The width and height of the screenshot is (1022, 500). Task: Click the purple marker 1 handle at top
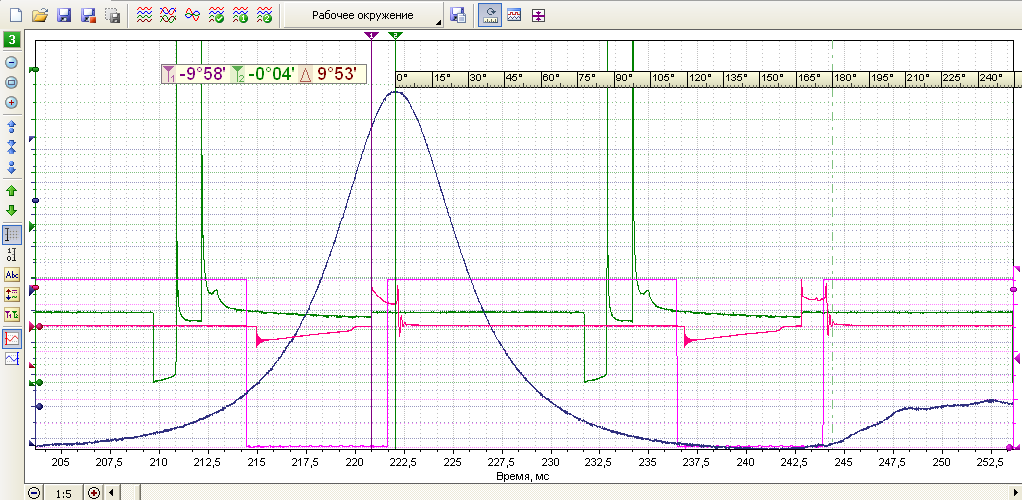pos(371,35)
